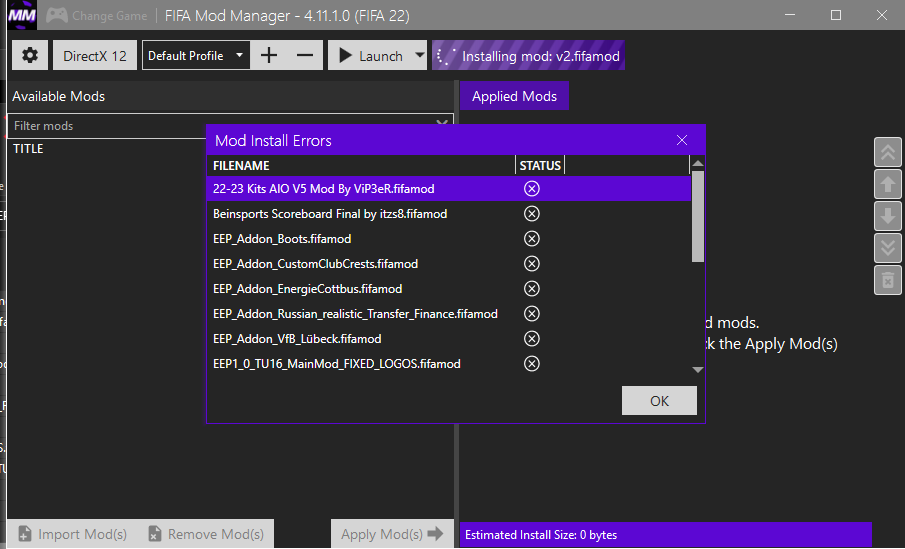Click error status icon for Russian_realistic_Transfer_Finance

pos(532,313)
